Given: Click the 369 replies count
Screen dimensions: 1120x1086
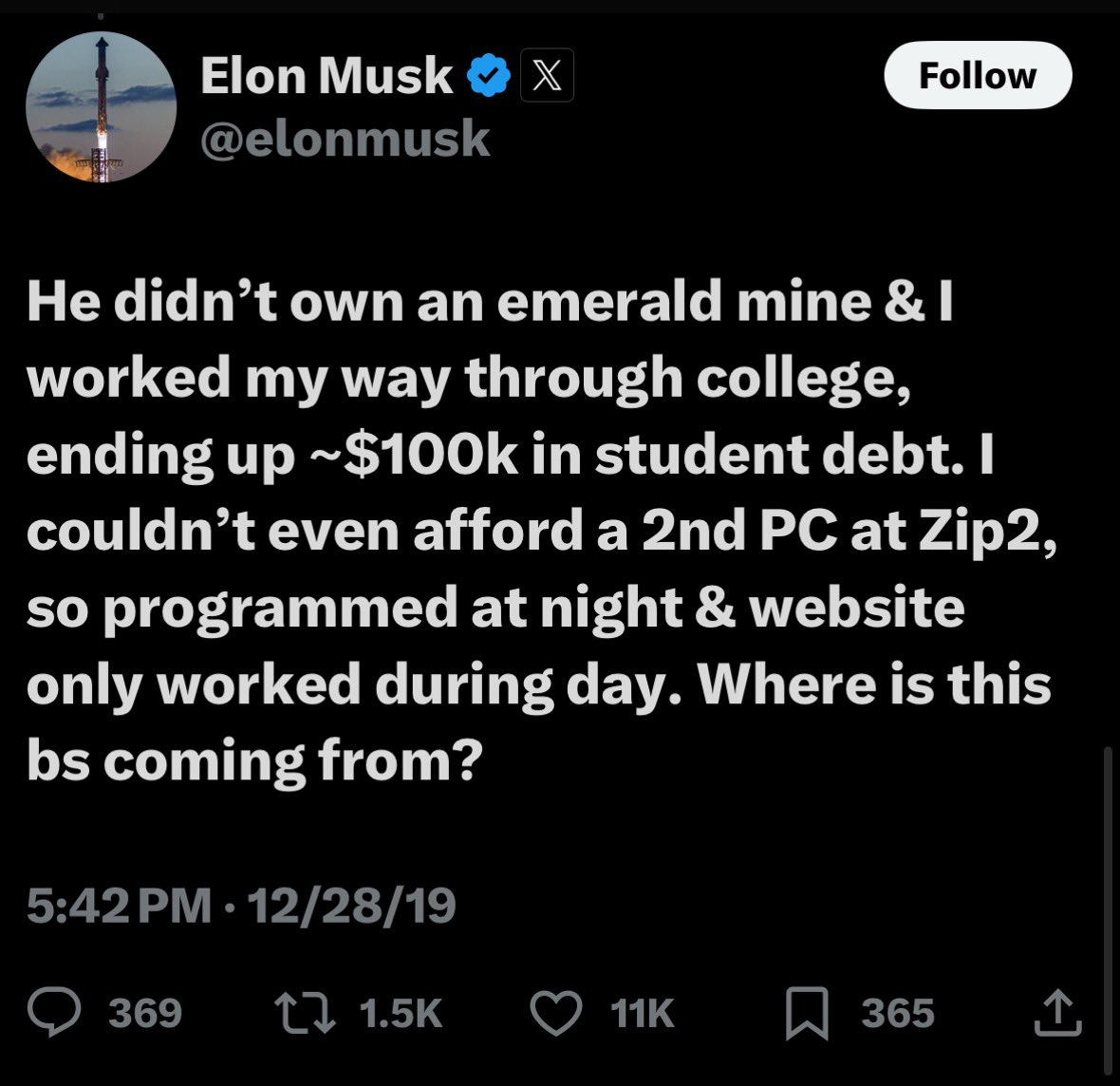Looking at the screenshot, I should pyautogui.click(x=145, y=1013).
